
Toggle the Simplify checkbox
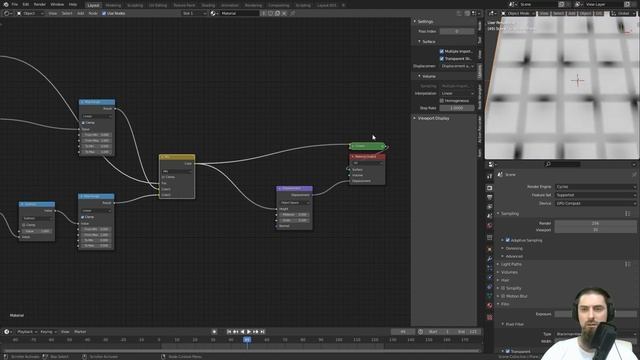[503, 289]
